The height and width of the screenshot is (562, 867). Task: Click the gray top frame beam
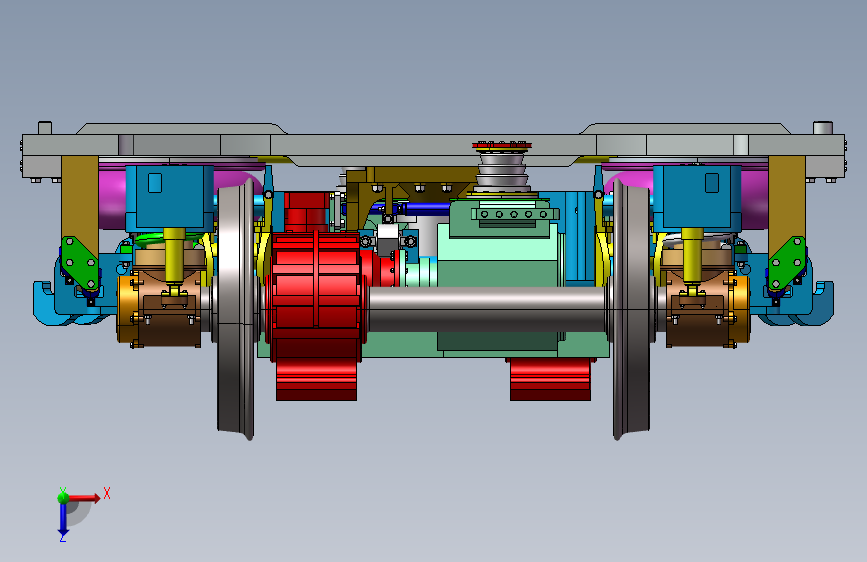434,145
